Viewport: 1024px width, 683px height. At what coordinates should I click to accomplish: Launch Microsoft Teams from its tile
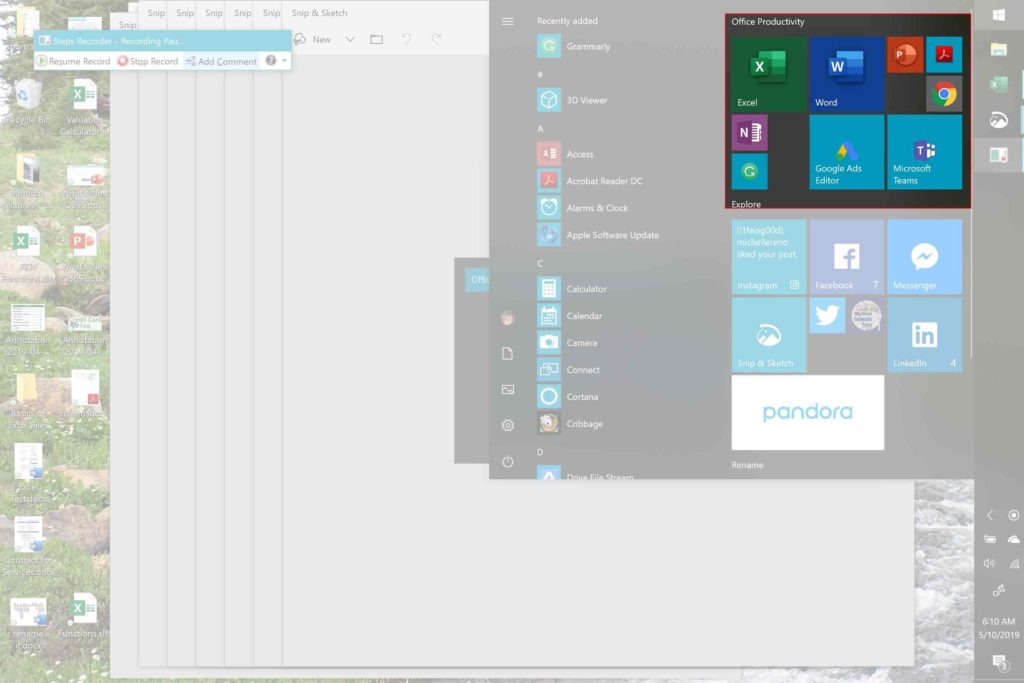pos(924,152)
